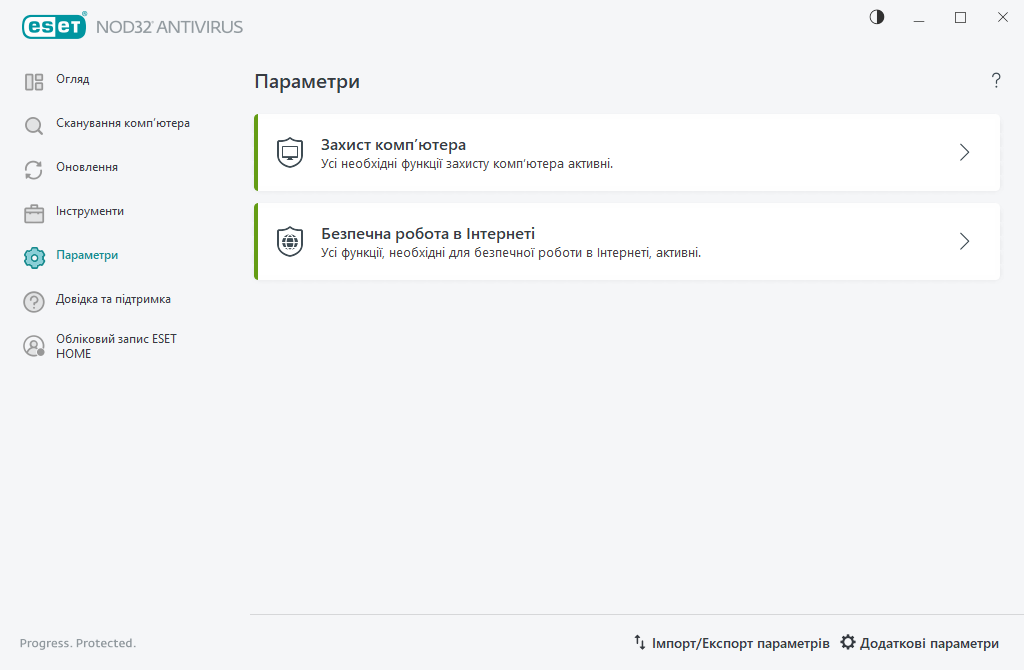Click the Help and support question icon

pos(34,302)
